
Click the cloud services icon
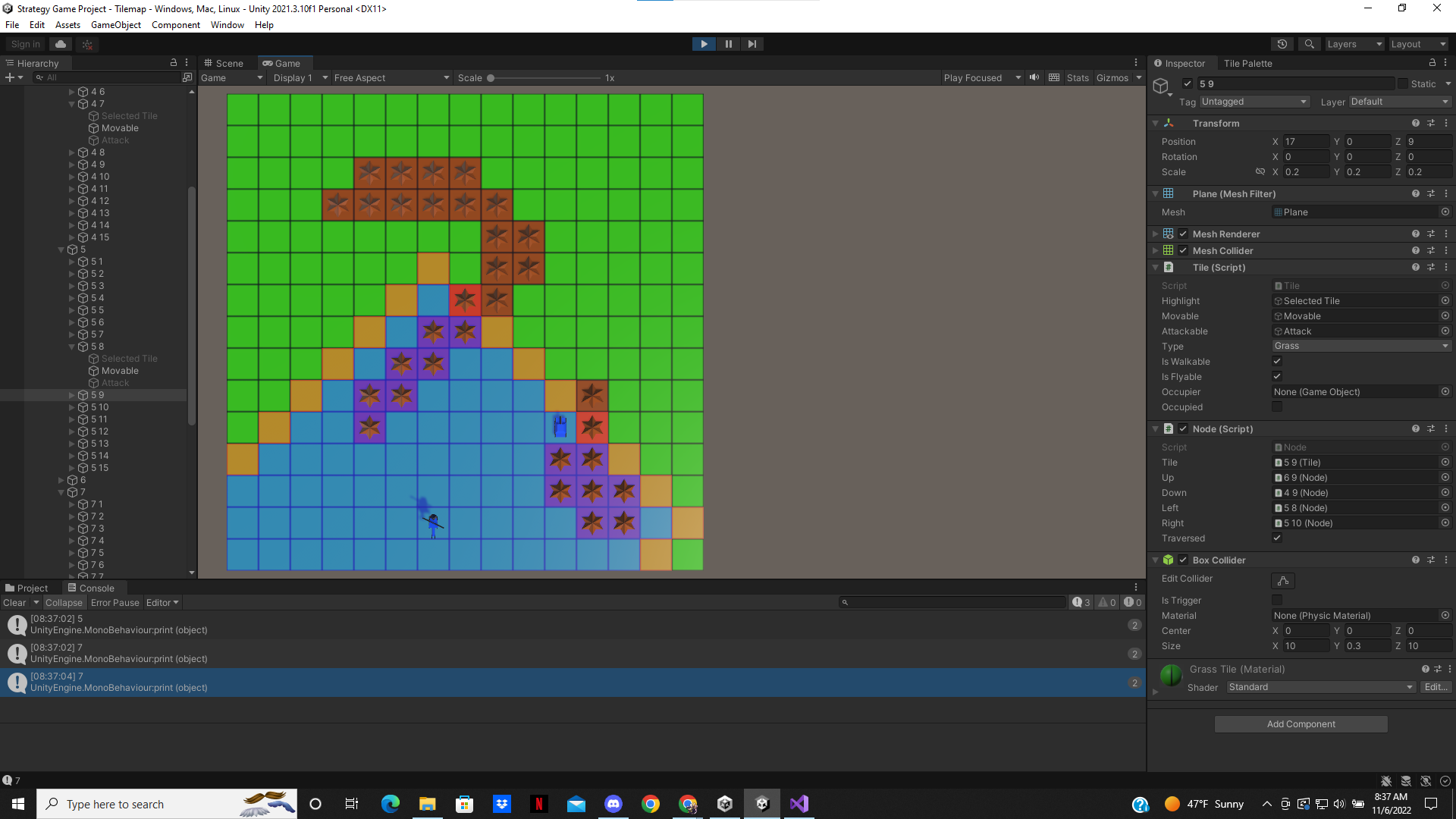(x=61, y=44)
